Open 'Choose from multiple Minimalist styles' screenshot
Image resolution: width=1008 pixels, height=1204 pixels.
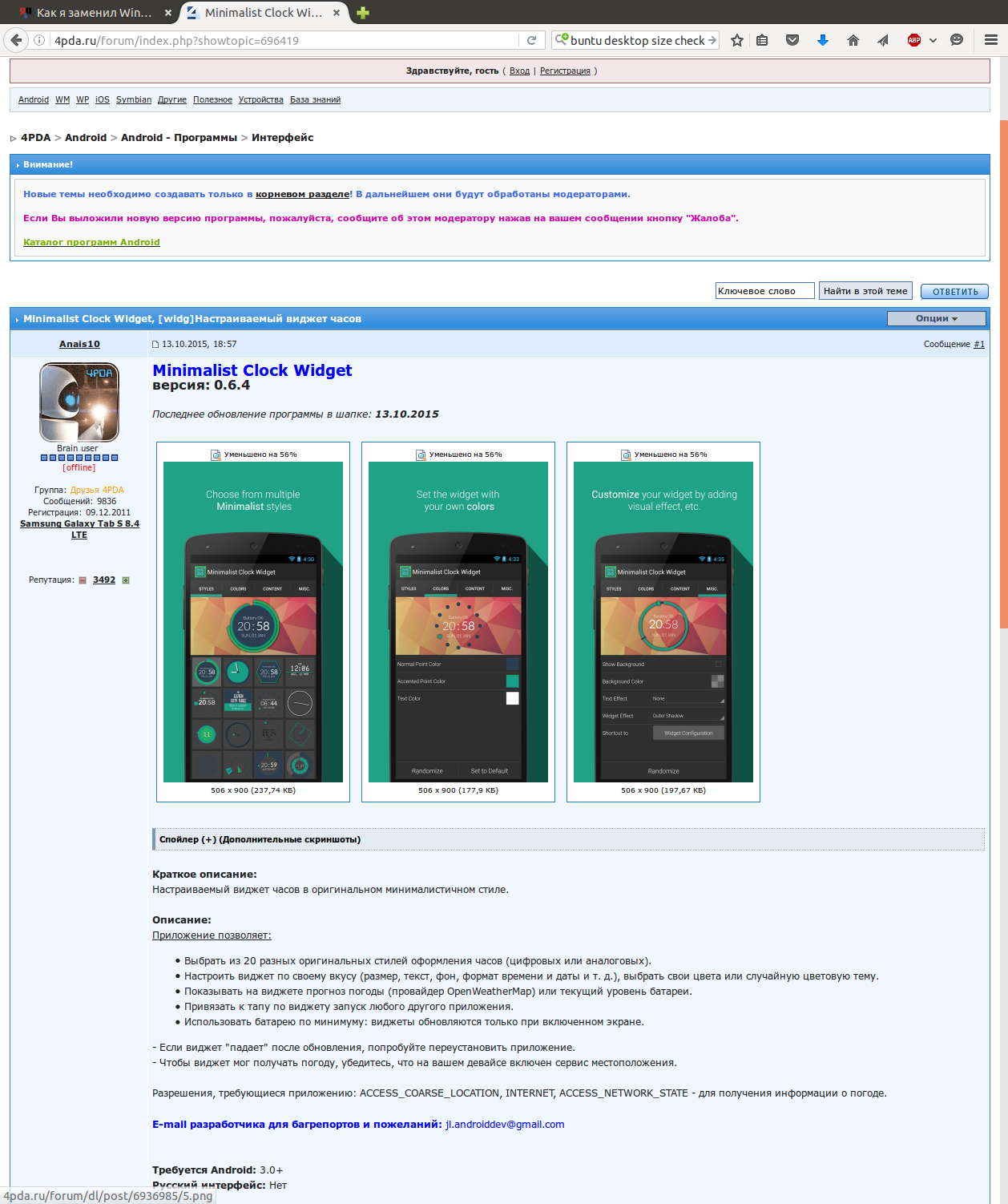click(x=253, y=622)
